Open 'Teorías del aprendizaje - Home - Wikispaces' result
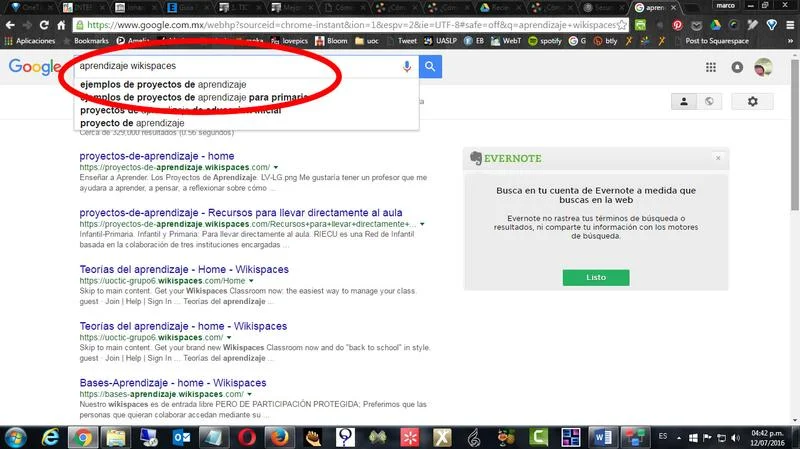 point(184,269)
